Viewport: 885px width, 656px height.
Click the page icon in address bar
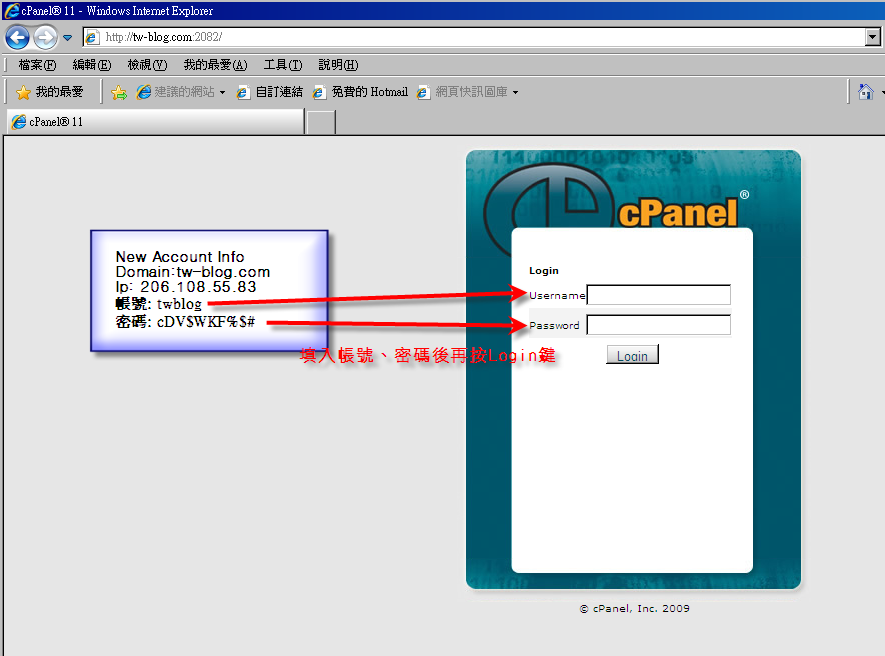coord(91,37)
